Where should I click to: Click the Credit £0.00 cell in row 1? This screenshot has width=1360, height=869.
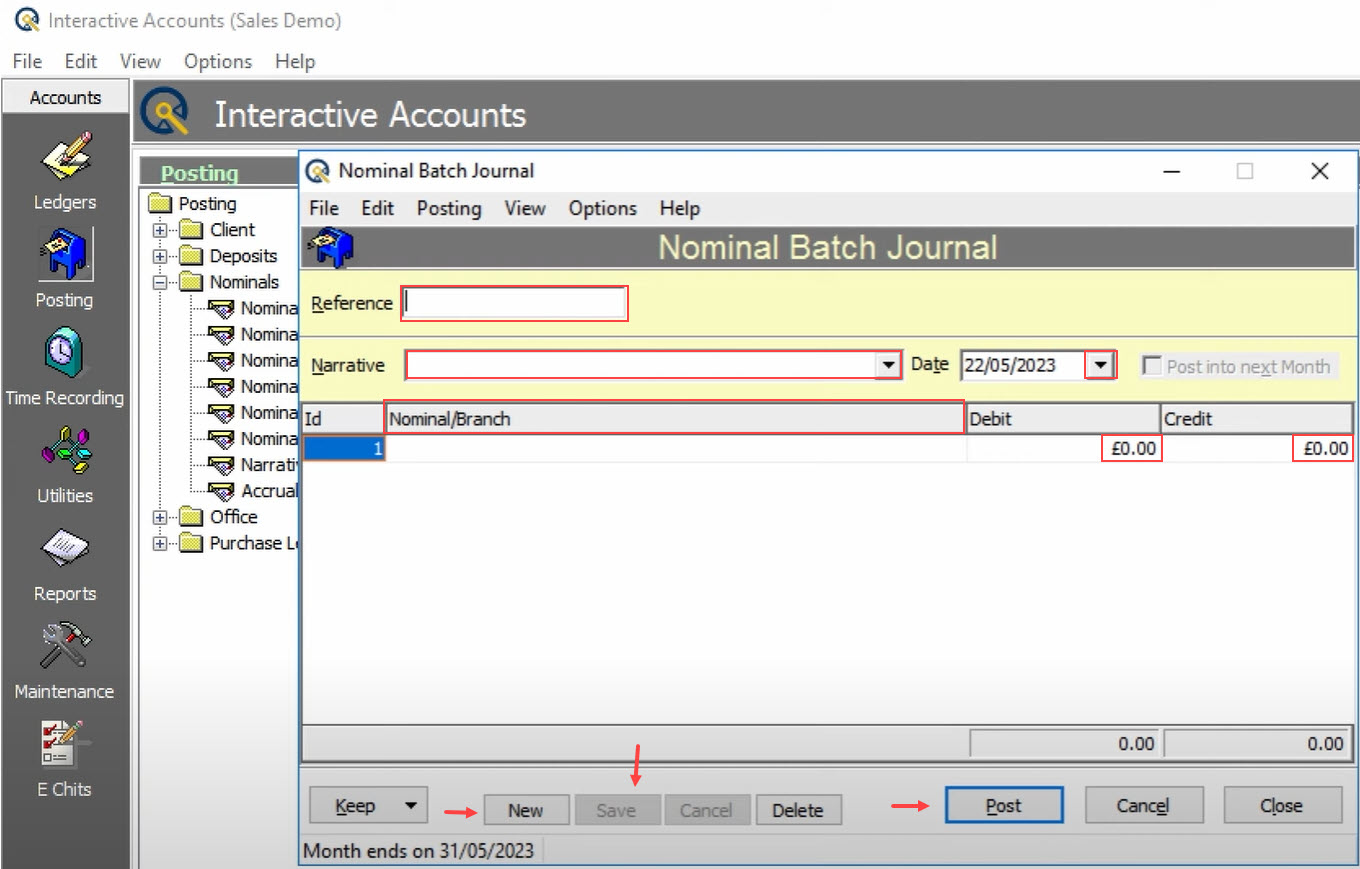pyautogui.click(x=1257, y=449)
